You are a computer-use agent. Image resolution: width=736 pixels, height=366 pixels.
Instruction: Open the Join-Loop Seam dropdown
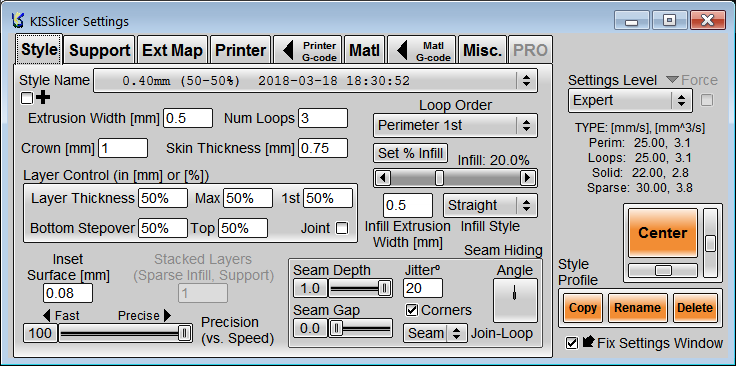(x=435, y=333)
